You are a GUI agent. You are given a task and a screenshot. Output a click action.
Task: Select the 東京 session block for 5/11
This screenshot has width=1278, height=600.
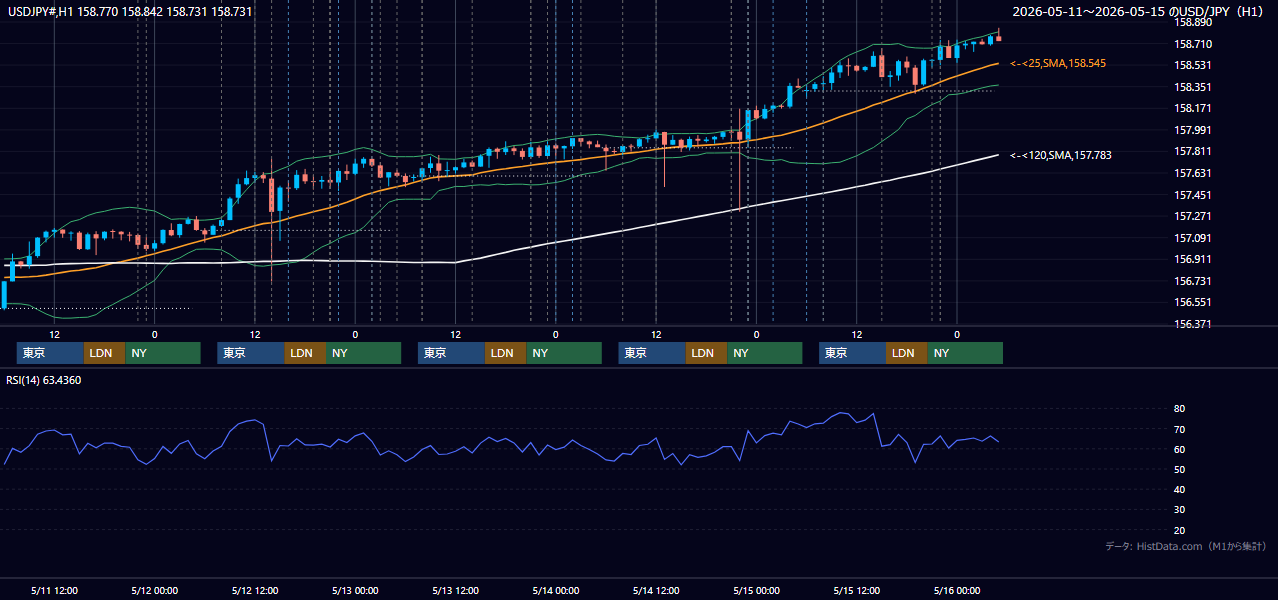pyautogui.click(x=50, y=353)
